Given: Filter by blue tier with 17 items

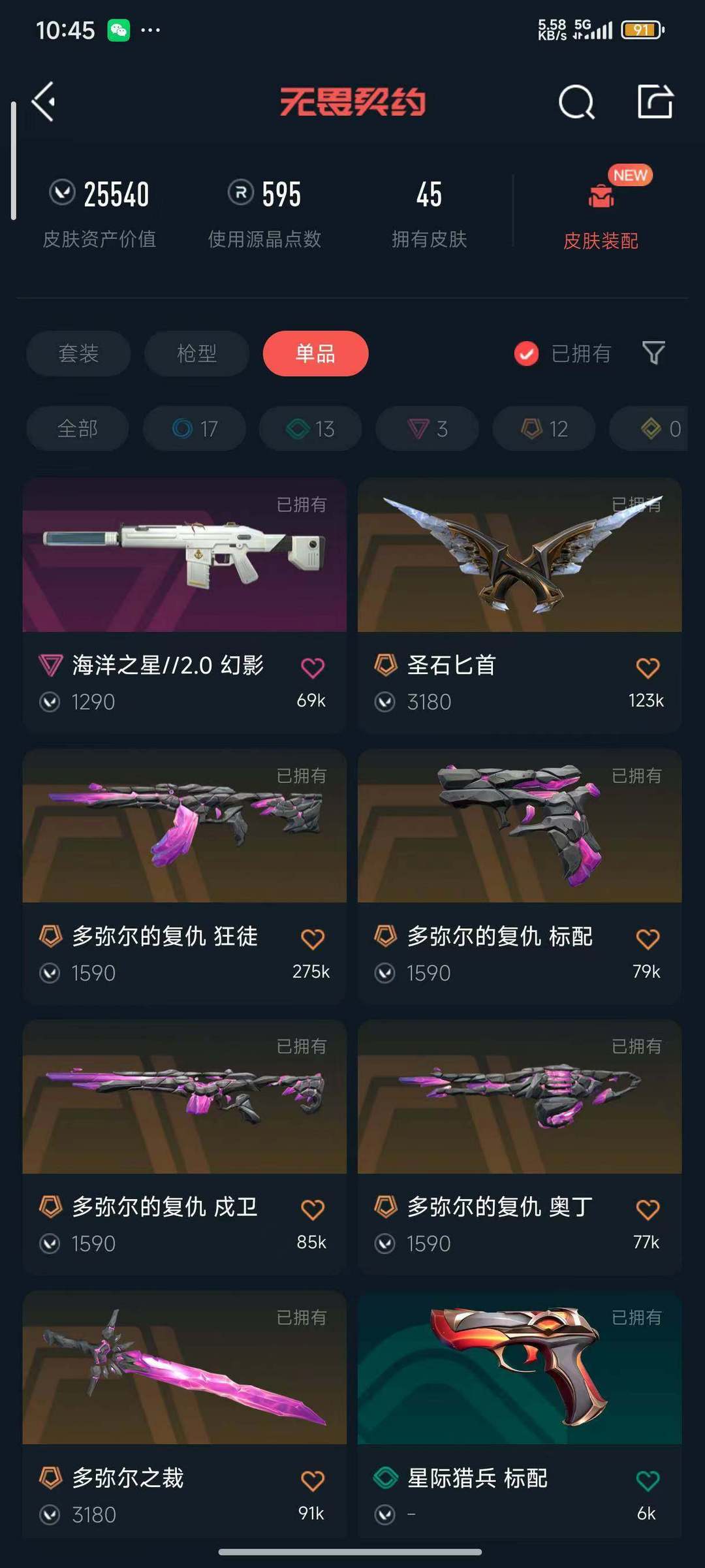Looking at the screenshot, I should (x=195, y=428).
